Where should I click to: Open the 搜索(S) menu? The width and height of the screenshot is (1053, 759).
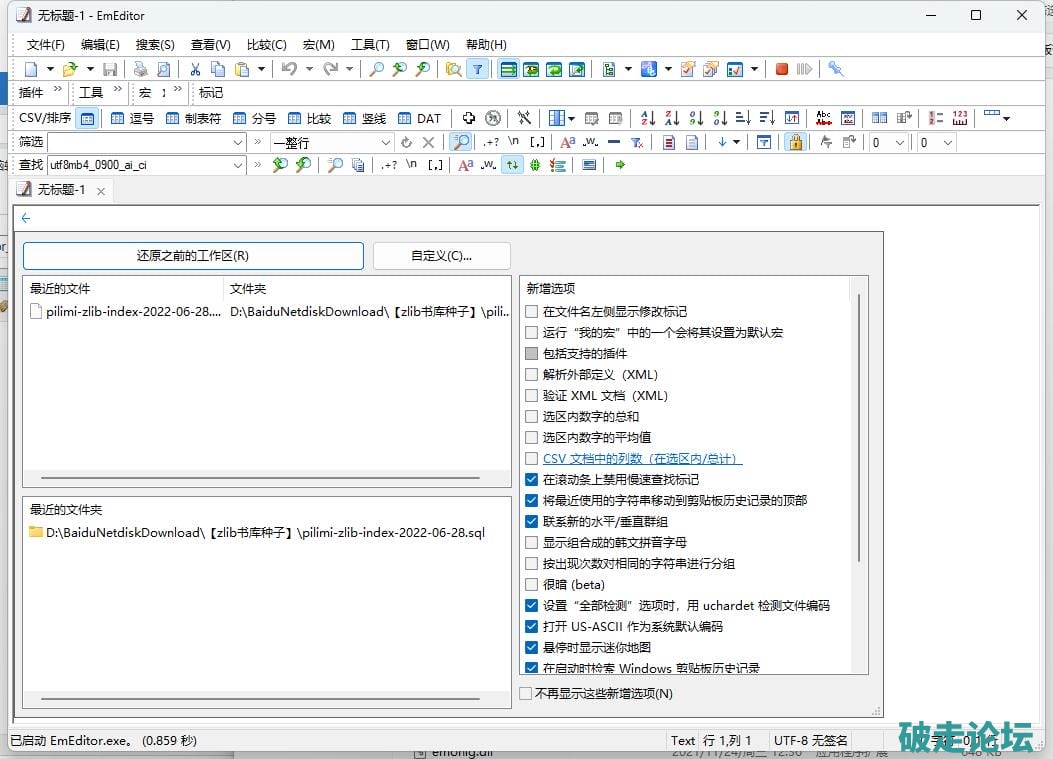point(155,45)
